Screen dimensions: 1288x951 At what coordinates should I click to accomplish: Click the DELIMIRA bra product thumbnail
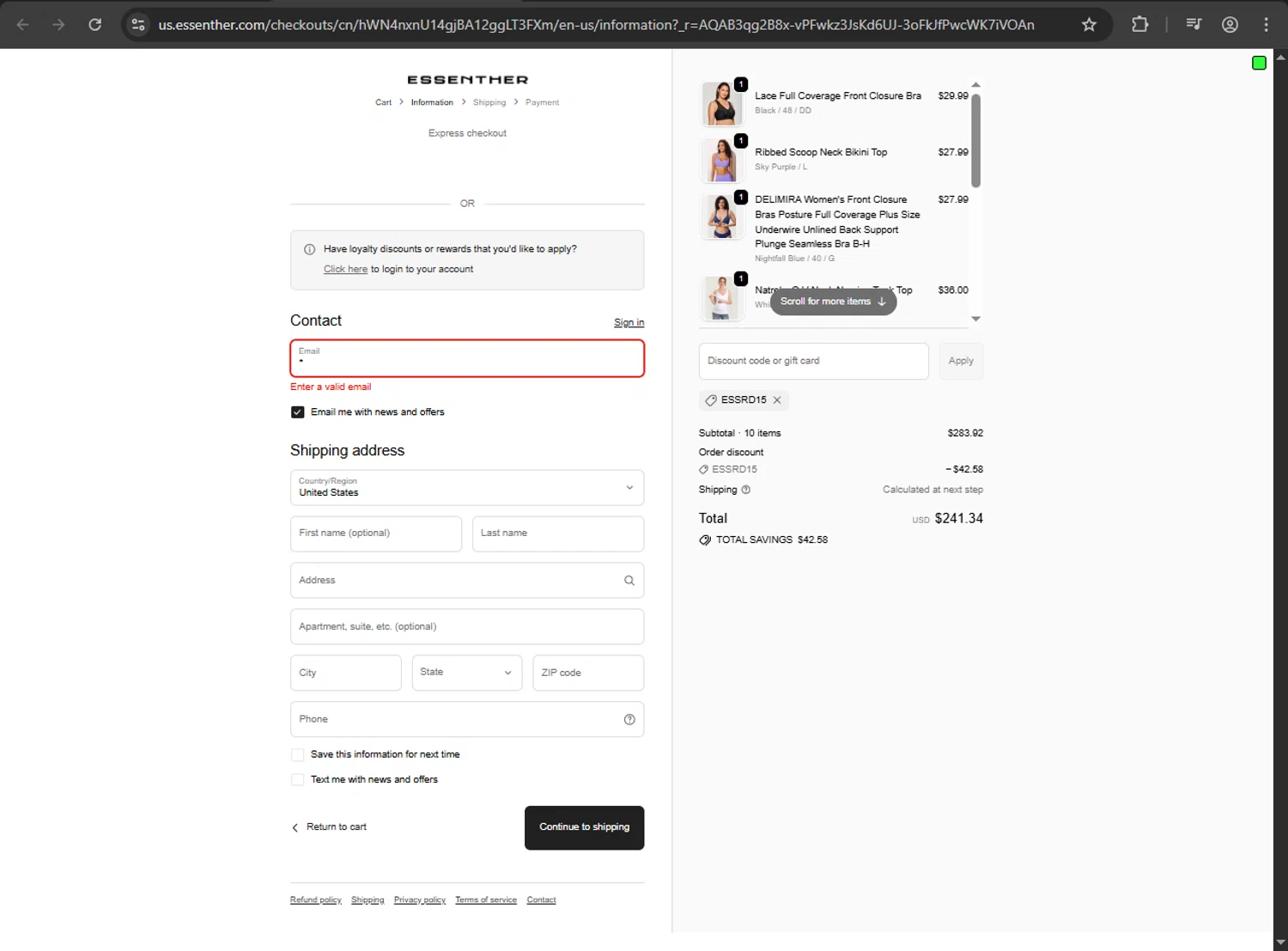click(x=722, y=216)
